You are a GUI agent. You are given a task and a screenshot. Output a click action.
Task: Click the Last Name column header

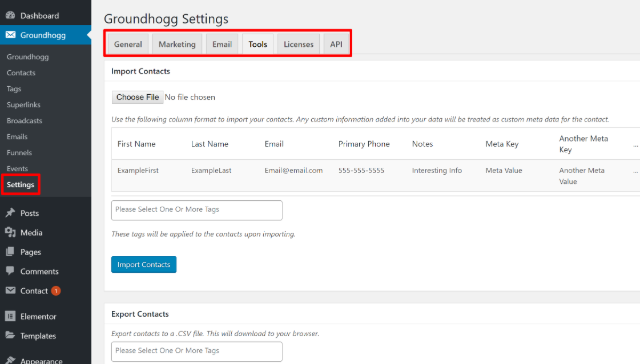210,144
